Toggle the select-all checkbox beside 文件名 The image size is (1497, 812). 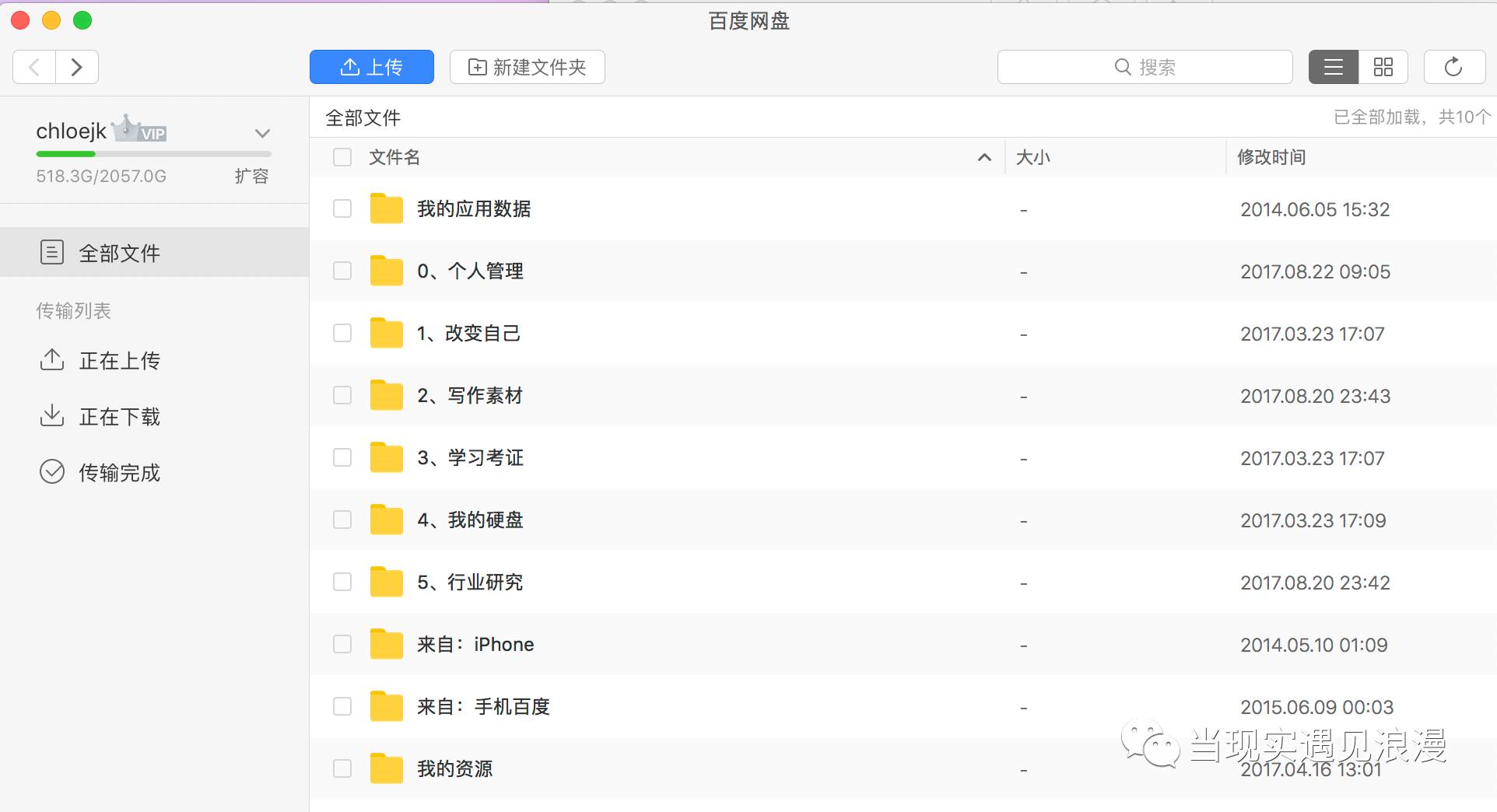click(x=342, y=157)
